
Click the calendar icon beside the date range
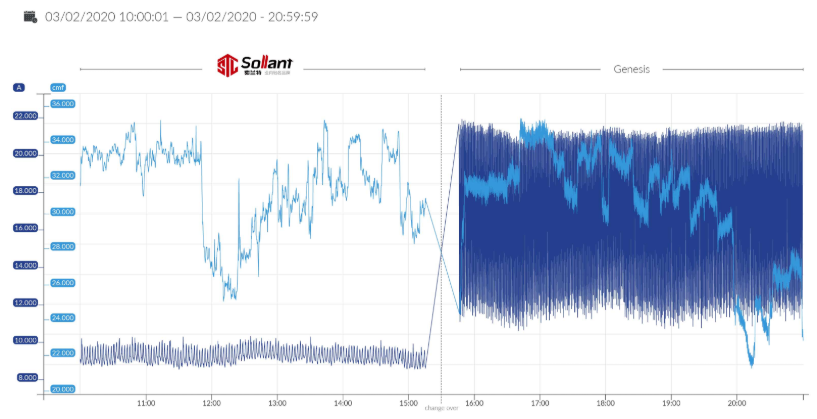tap(30, 16)
